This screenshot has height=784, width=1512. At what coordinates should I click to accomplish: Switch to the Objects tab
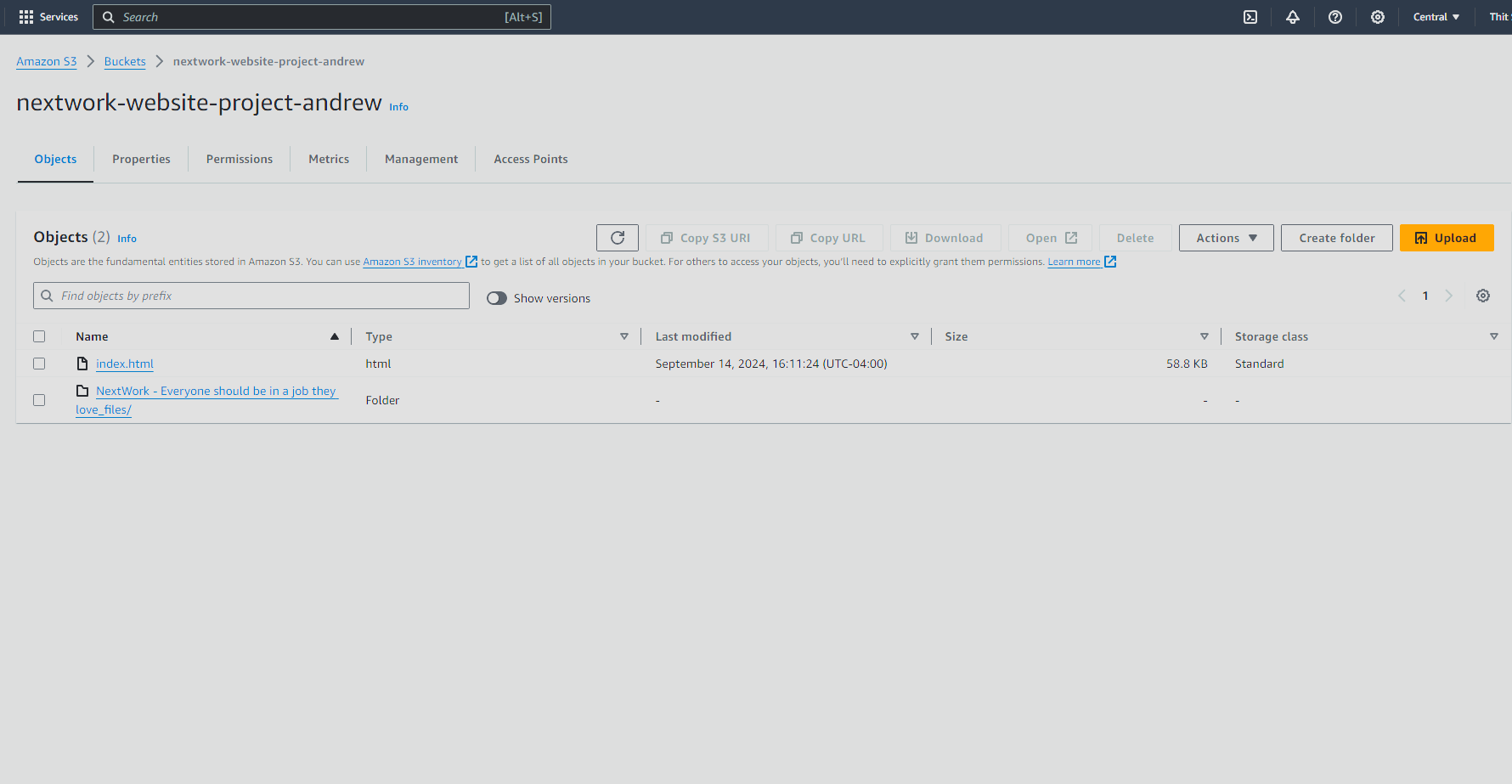55,159
